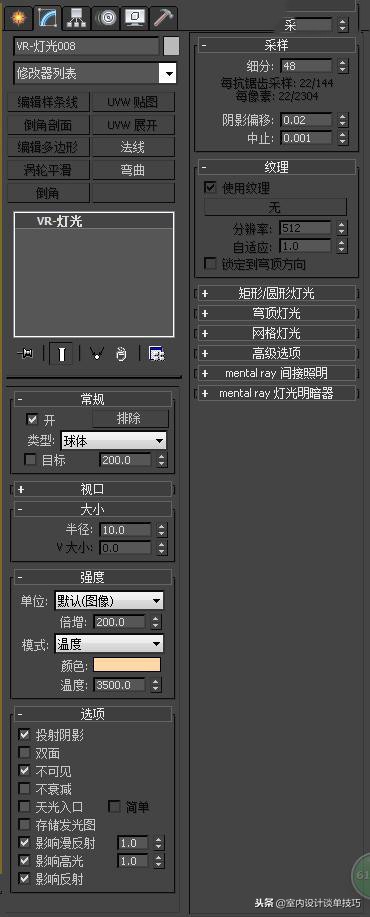Toggle the 开 light enable checkbox
370x917 pixels.
pyautogui.click(x=32, y=420)
